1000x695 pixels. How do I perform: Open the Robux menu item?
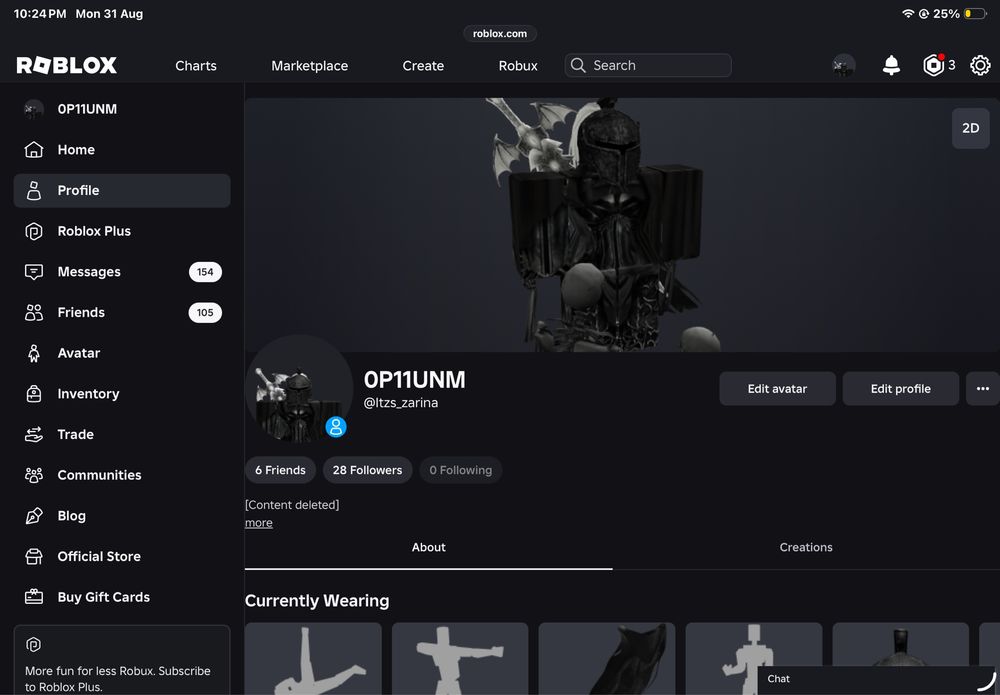click(518, 66)
